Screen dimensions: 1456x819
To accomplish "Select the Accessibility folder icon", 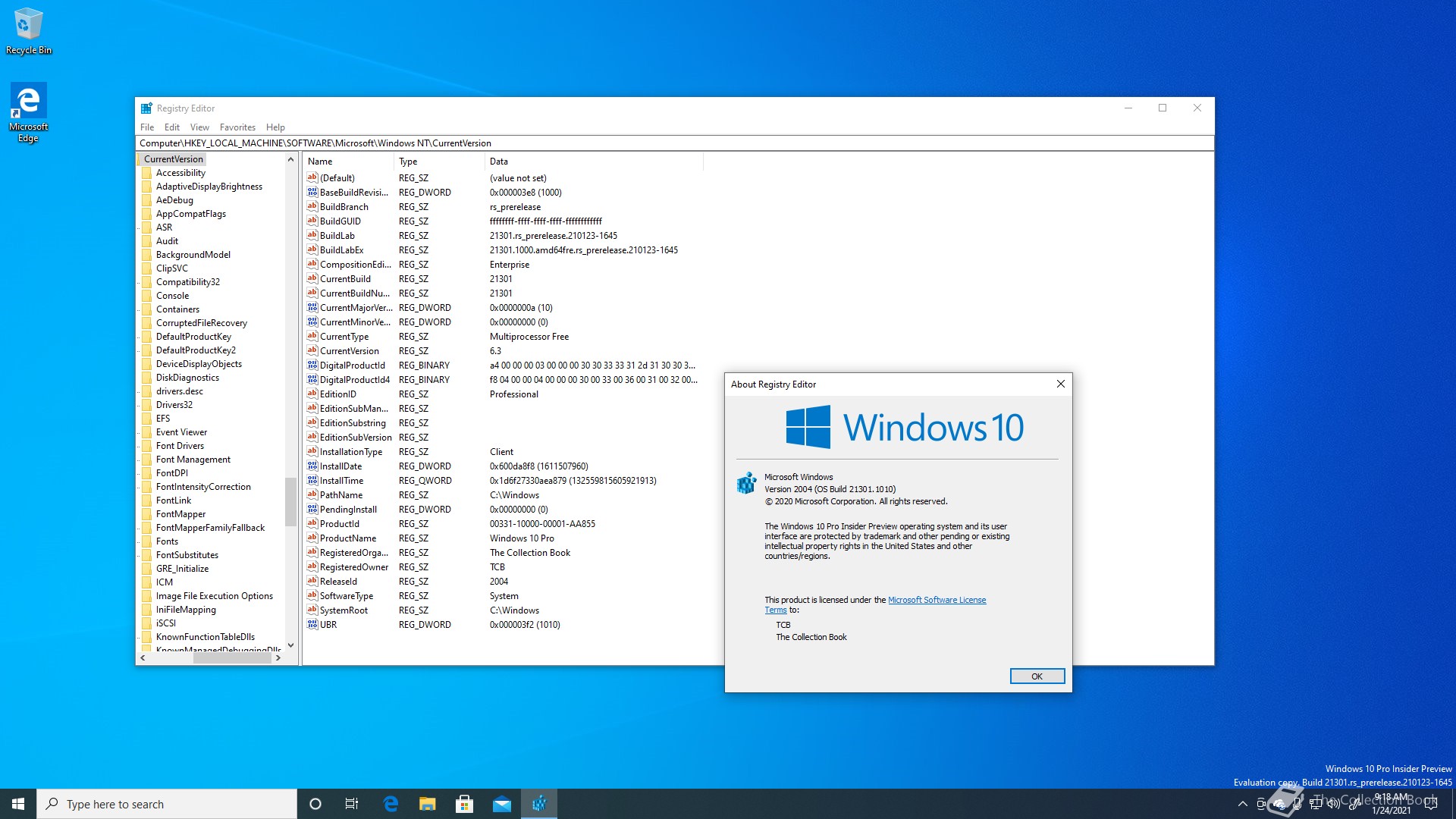I will (x=147, y=173).
